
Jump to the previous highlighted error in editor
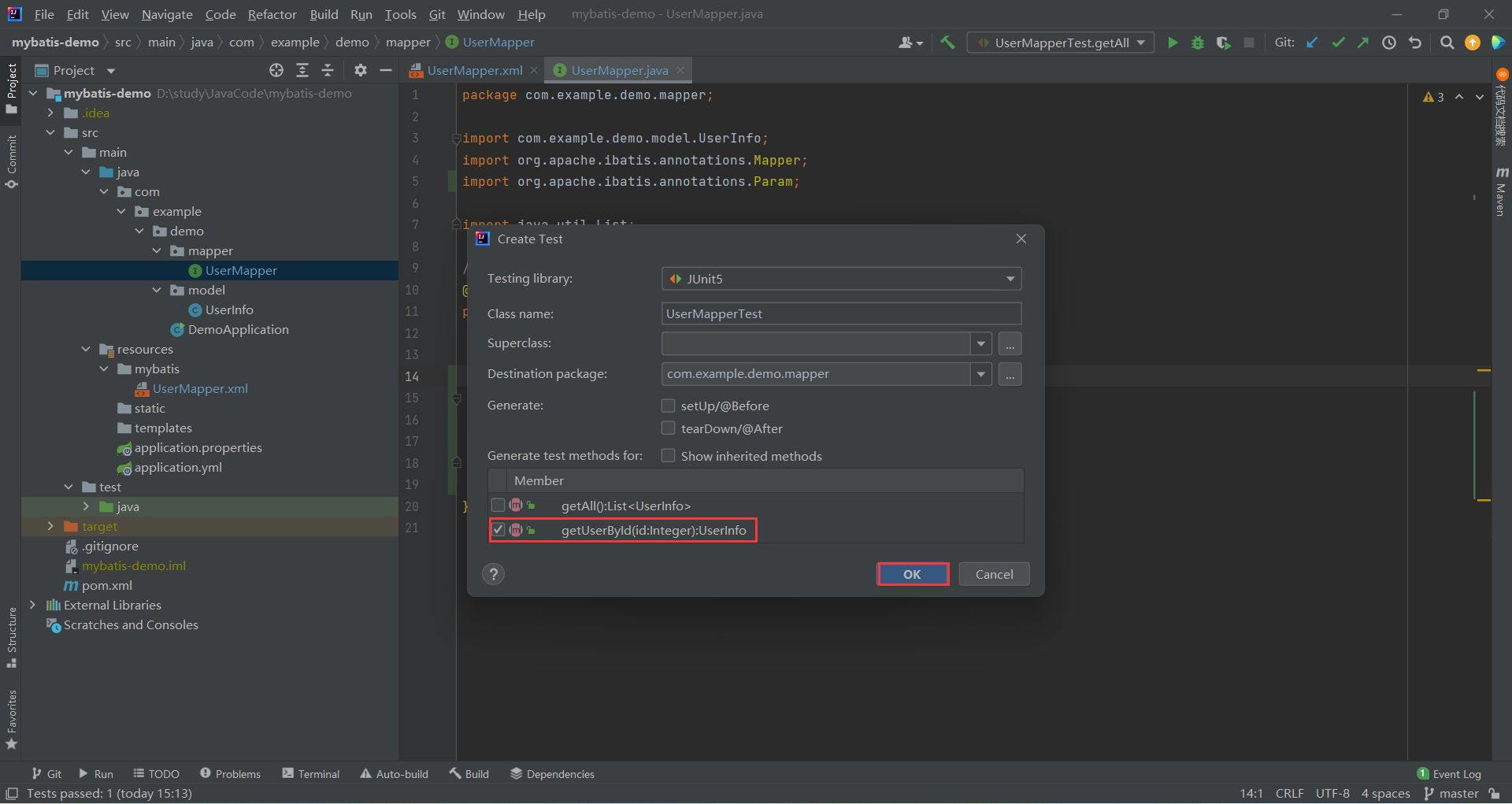click(x=1459, y=97)
